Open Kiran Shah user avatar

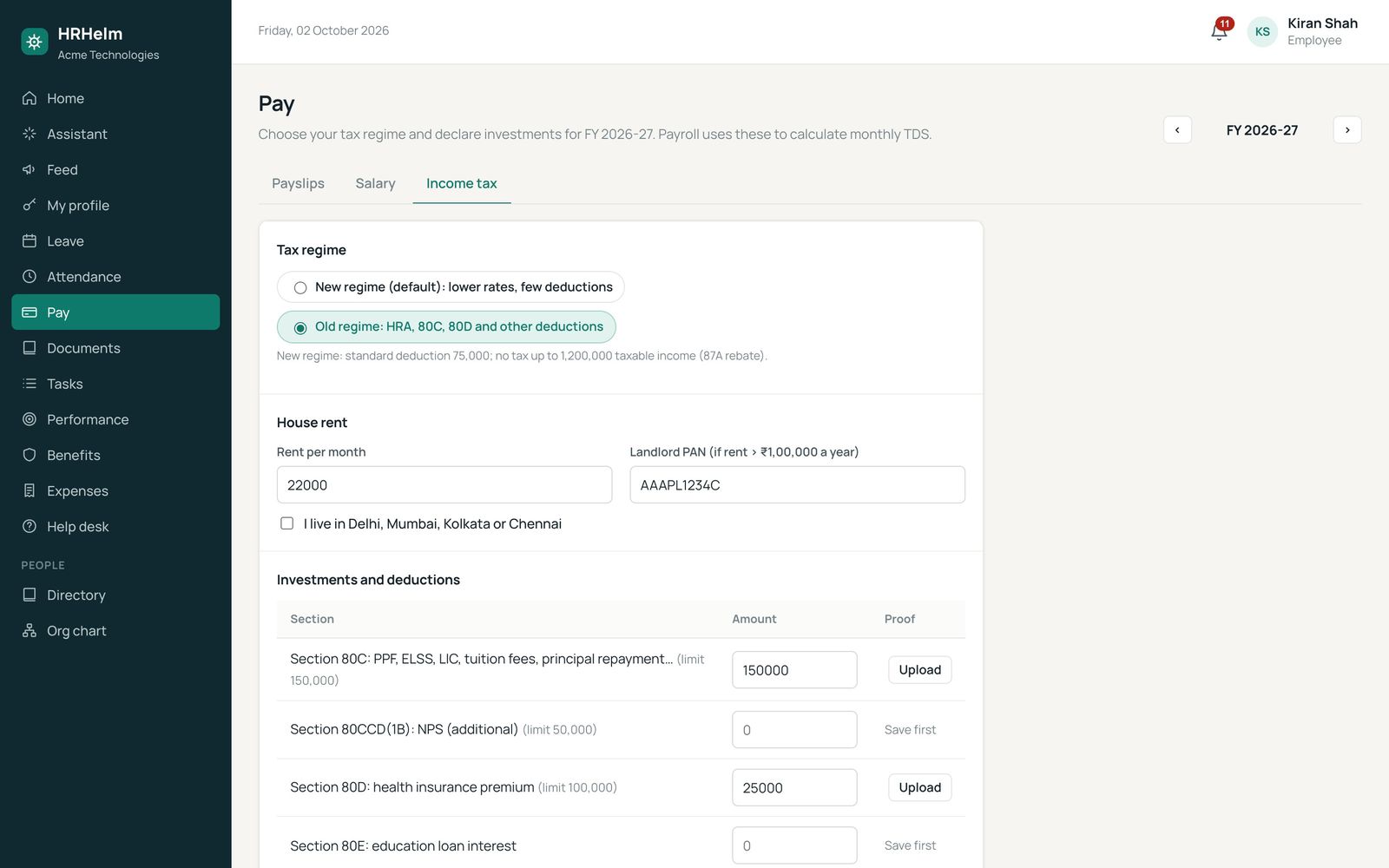pos(1262,31)
